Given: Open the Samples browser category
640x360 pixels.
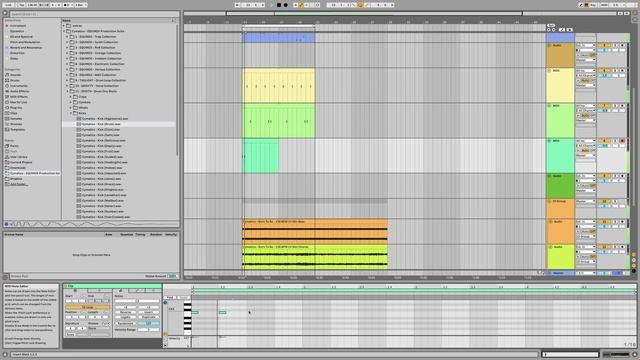Looking at the screenshot, I should [16, 119].
